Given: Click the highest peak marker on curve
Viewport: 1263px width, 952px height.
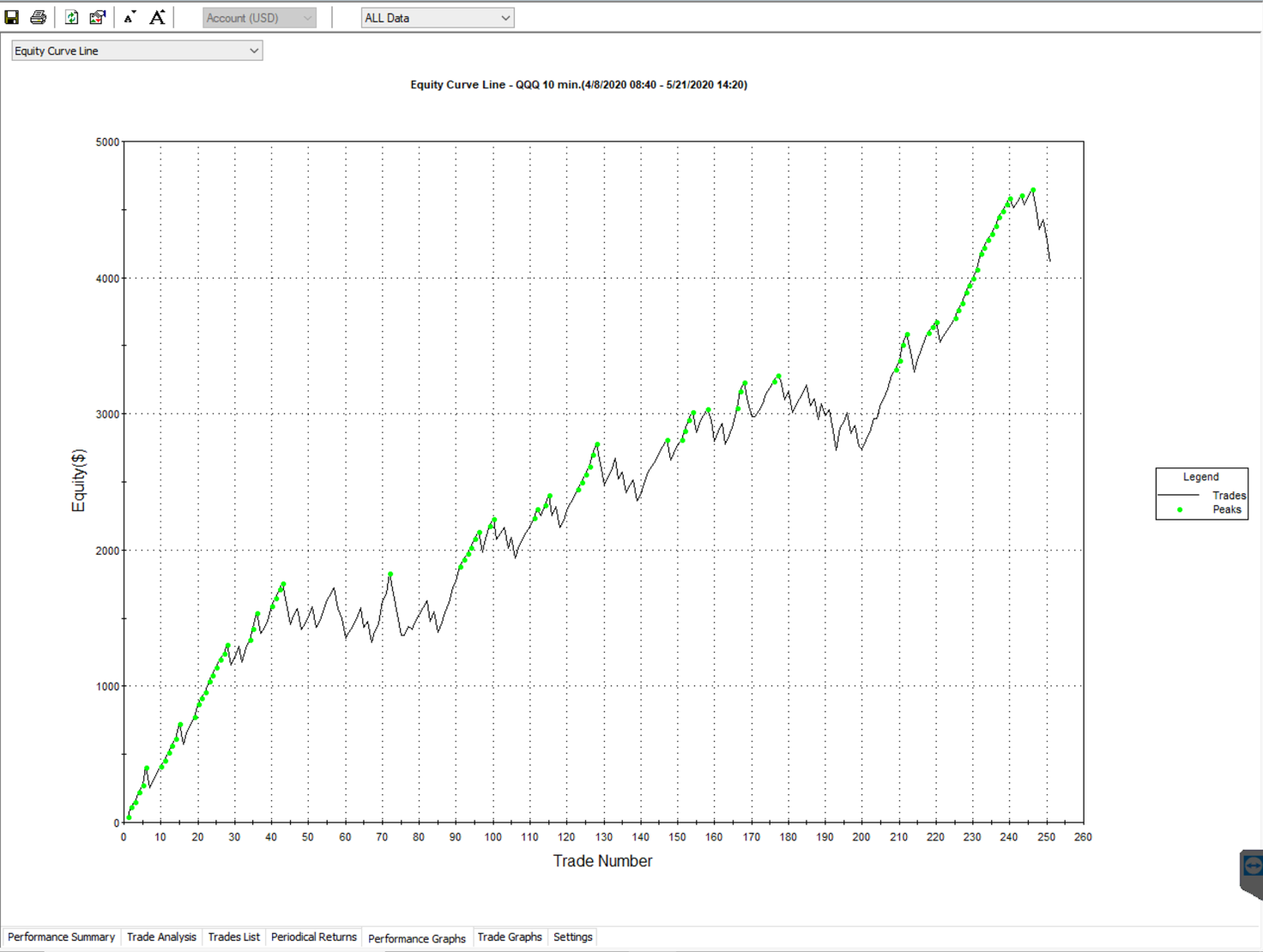Looking at the screenshot, I should coord(1033,190).
